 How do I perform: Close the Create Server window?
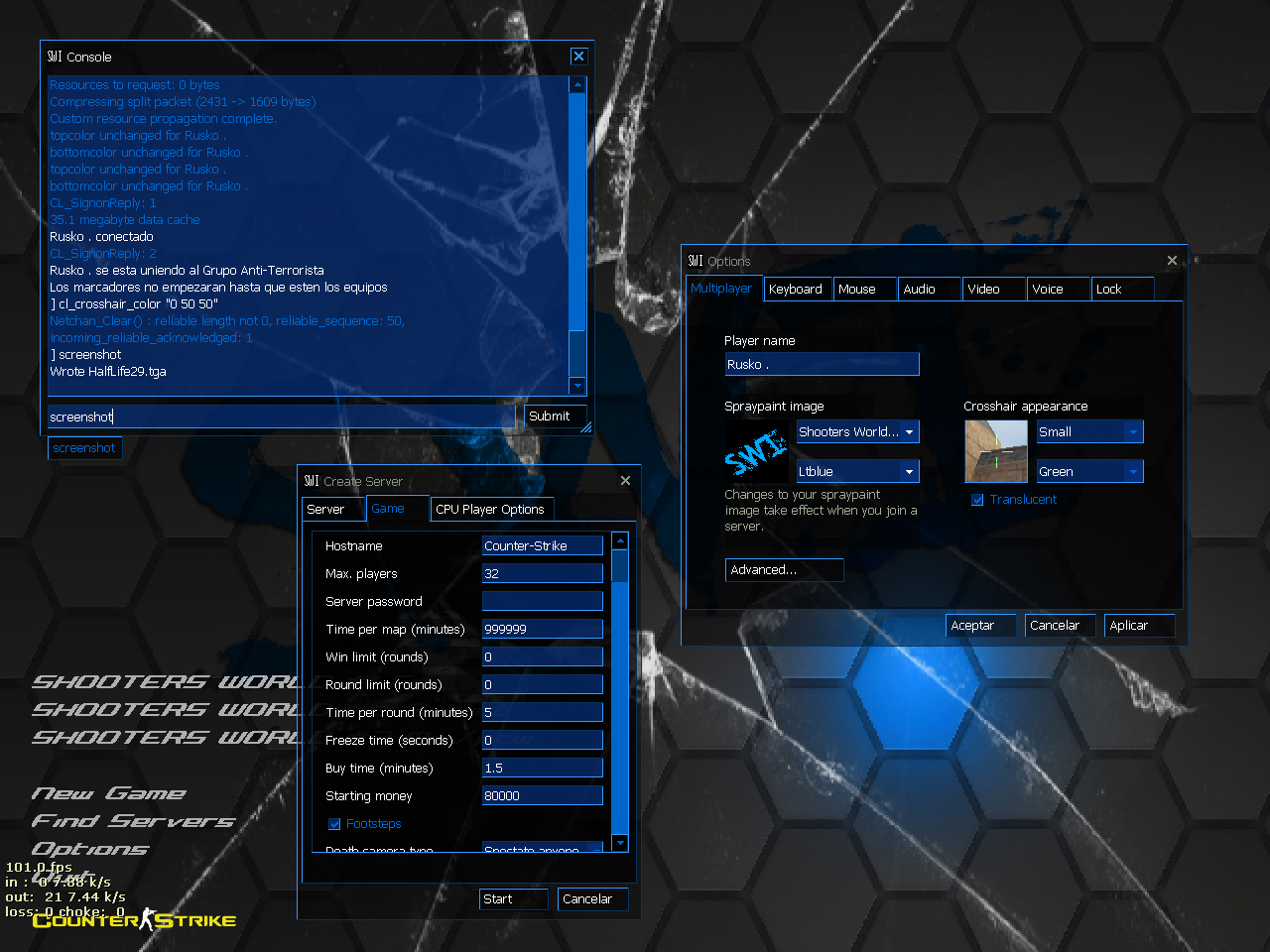tap(625, 481)
